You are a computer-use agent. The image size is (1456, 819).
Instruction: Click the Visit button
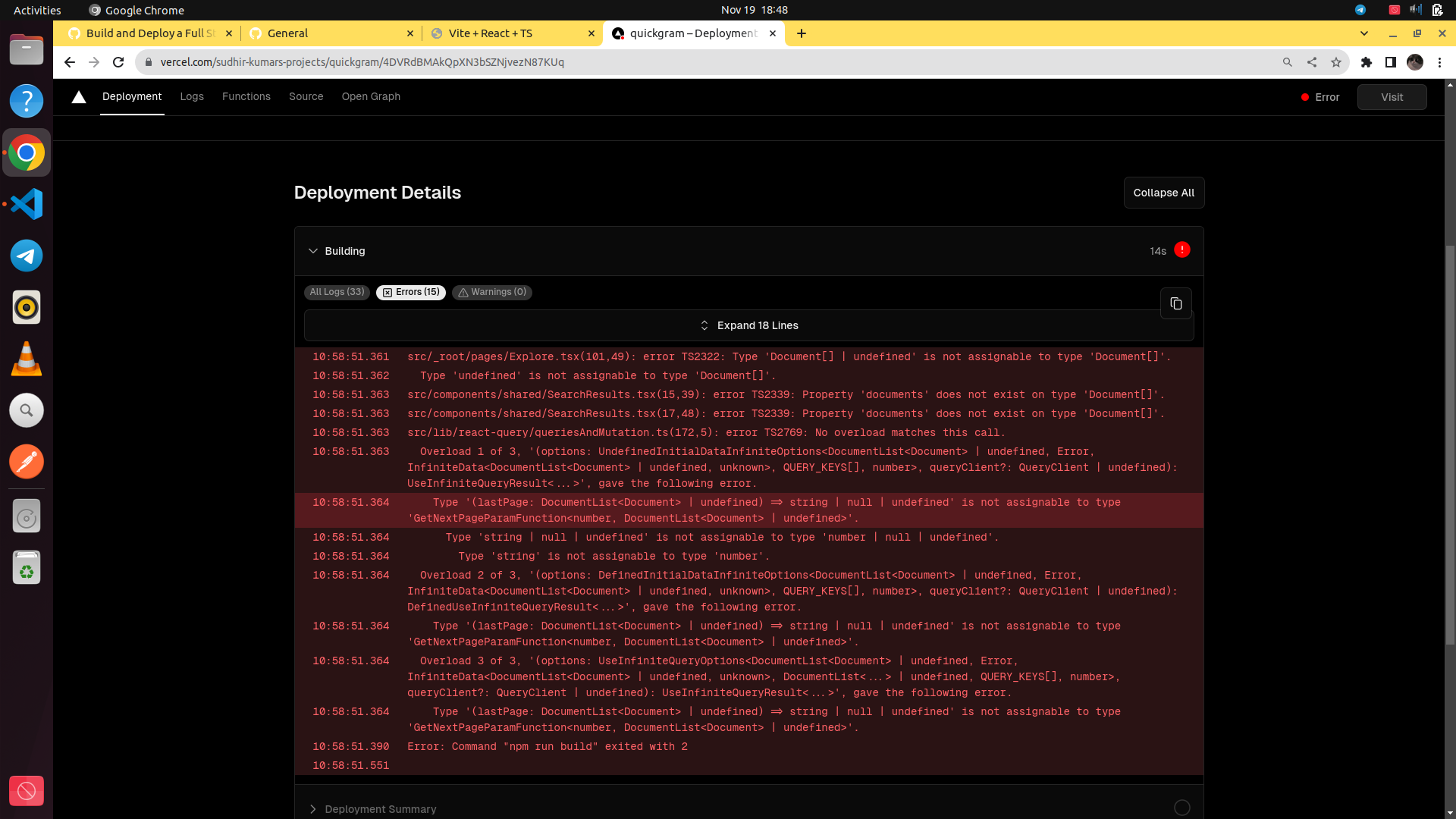click(x=1392, y=97)
